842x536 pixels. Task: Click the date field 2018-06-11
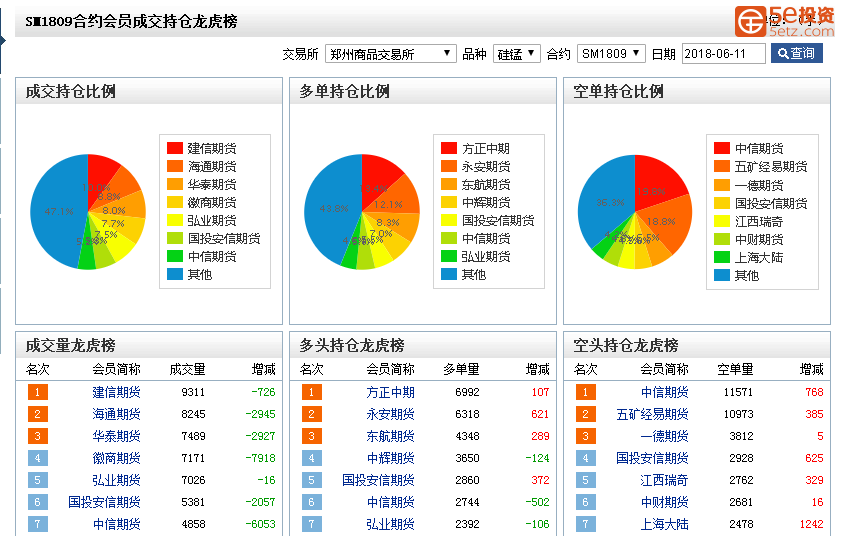click(723, 54)
